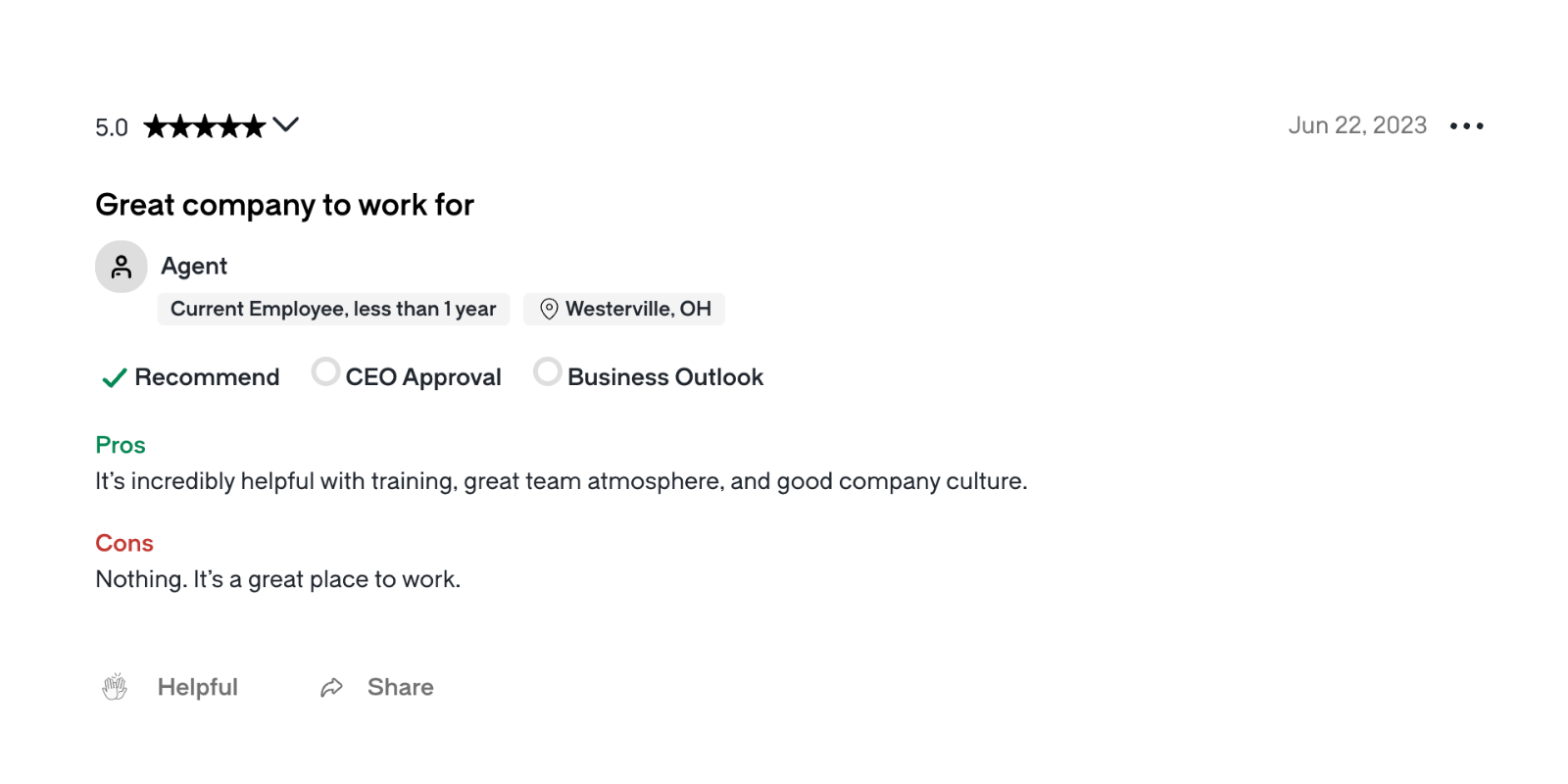Click the reviewer avatar icon
1568x784 pixels.
[122, 267]
